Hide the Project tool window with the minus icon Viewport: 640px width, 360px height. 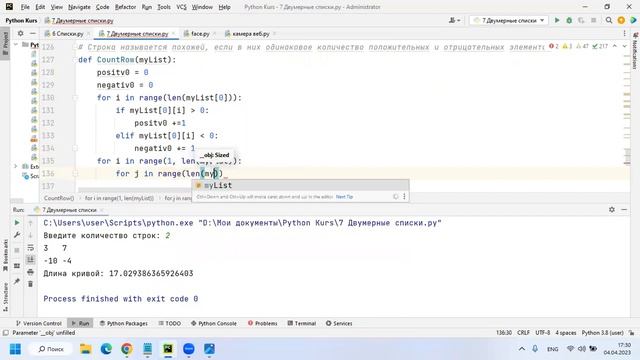pyautogui.click(x=33, y=33)
